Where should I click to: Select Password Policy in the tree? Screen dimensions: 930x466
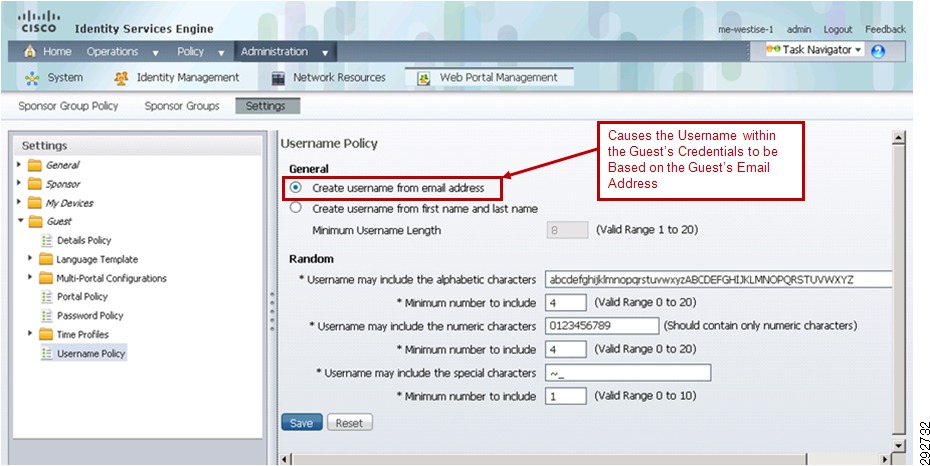point(90,315)
